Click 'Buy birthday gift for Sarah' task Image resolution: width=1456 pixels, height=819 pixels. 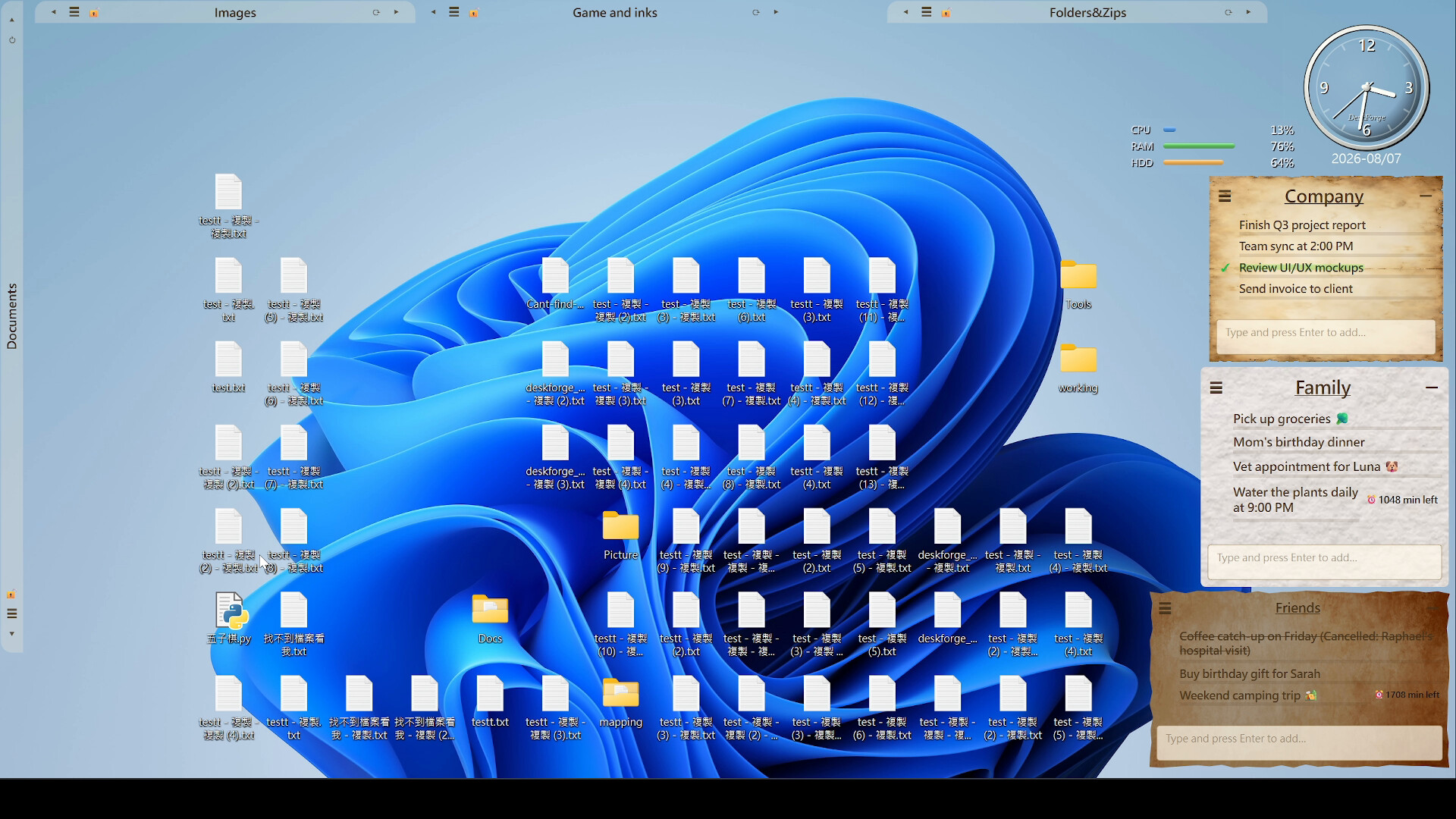coord(1250,673)
